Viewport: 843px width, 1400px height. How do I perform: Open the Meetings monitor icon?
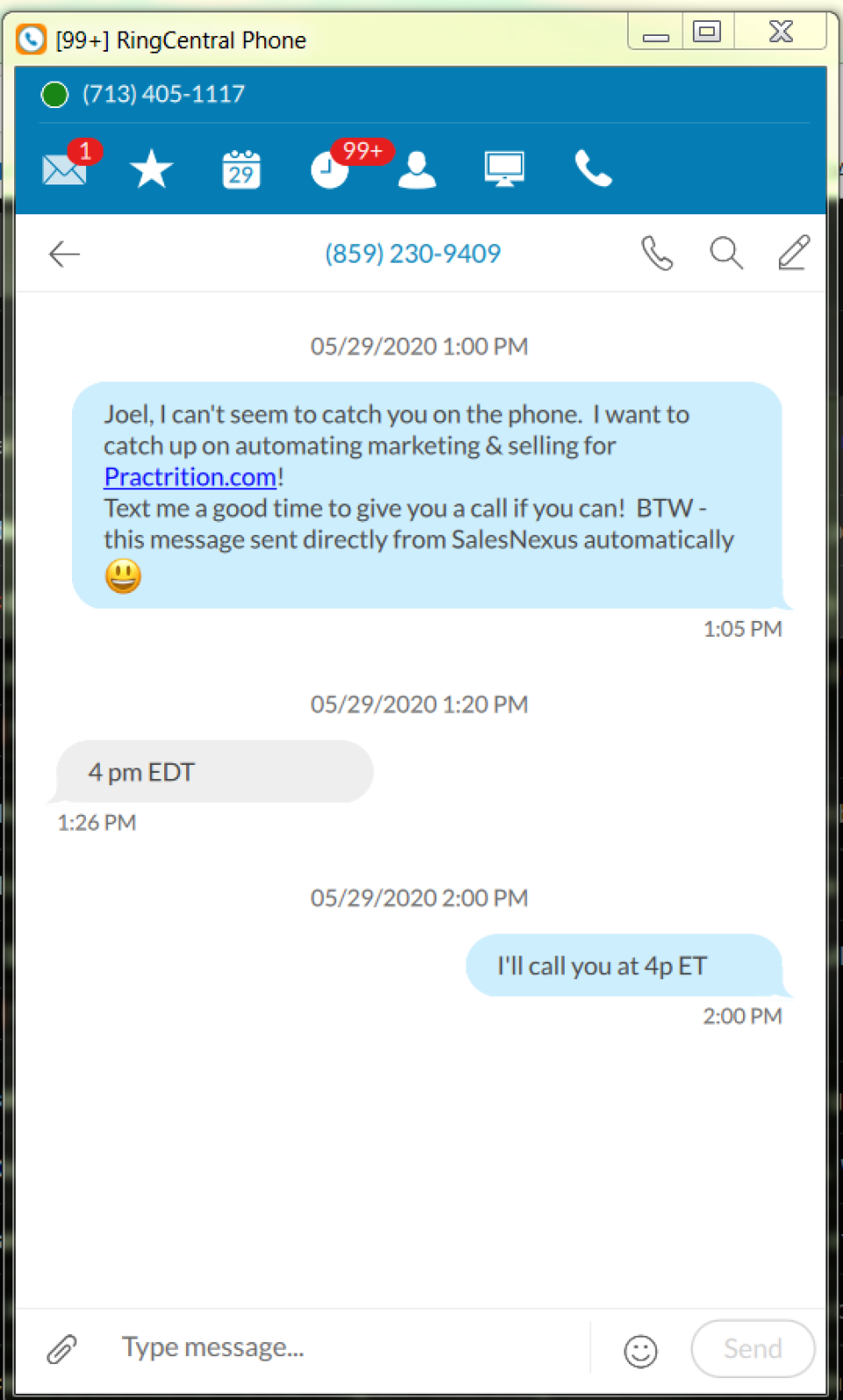click(505, 168)
